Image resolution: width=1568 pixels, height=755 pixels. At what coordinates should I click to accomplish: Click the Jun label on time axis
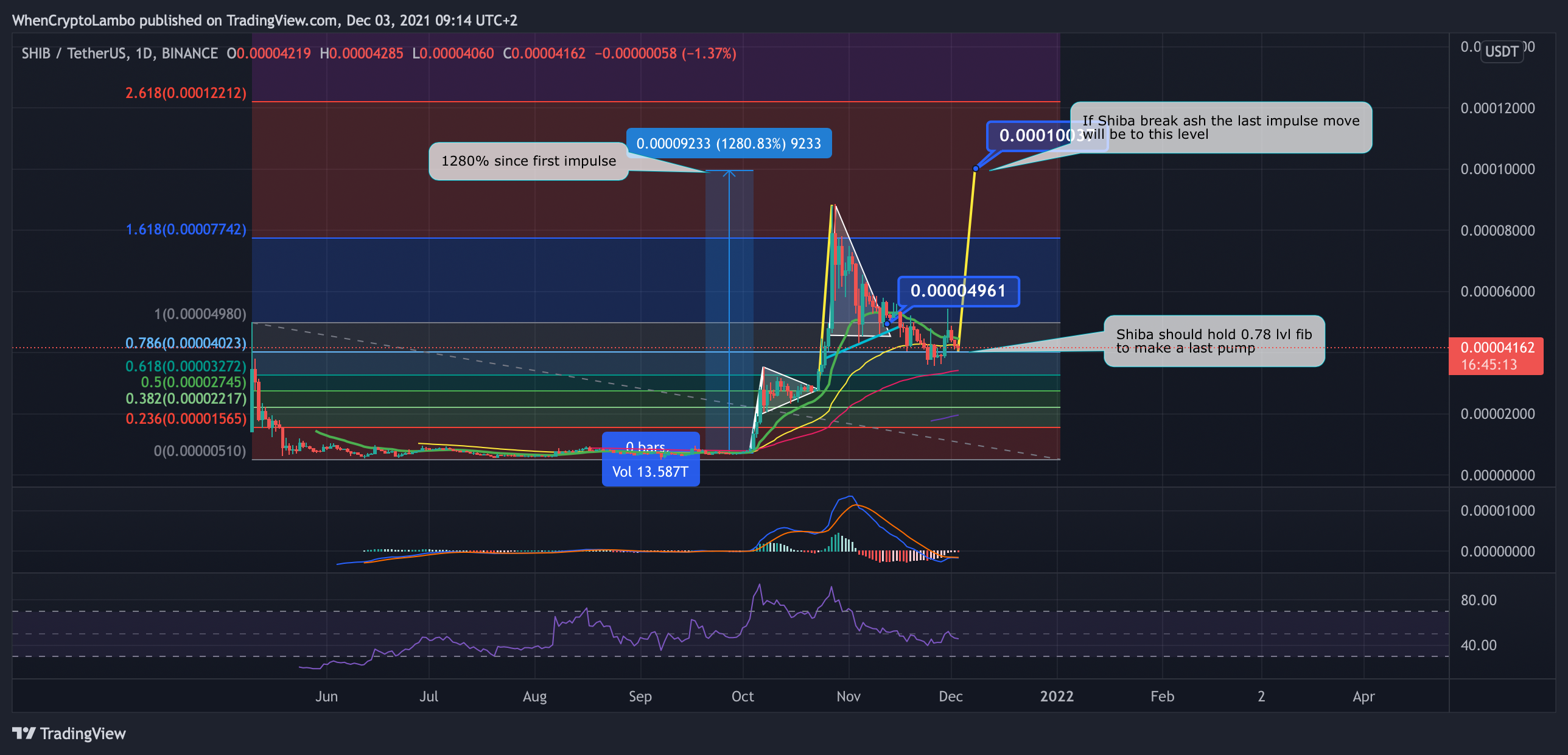pos(327,697)
